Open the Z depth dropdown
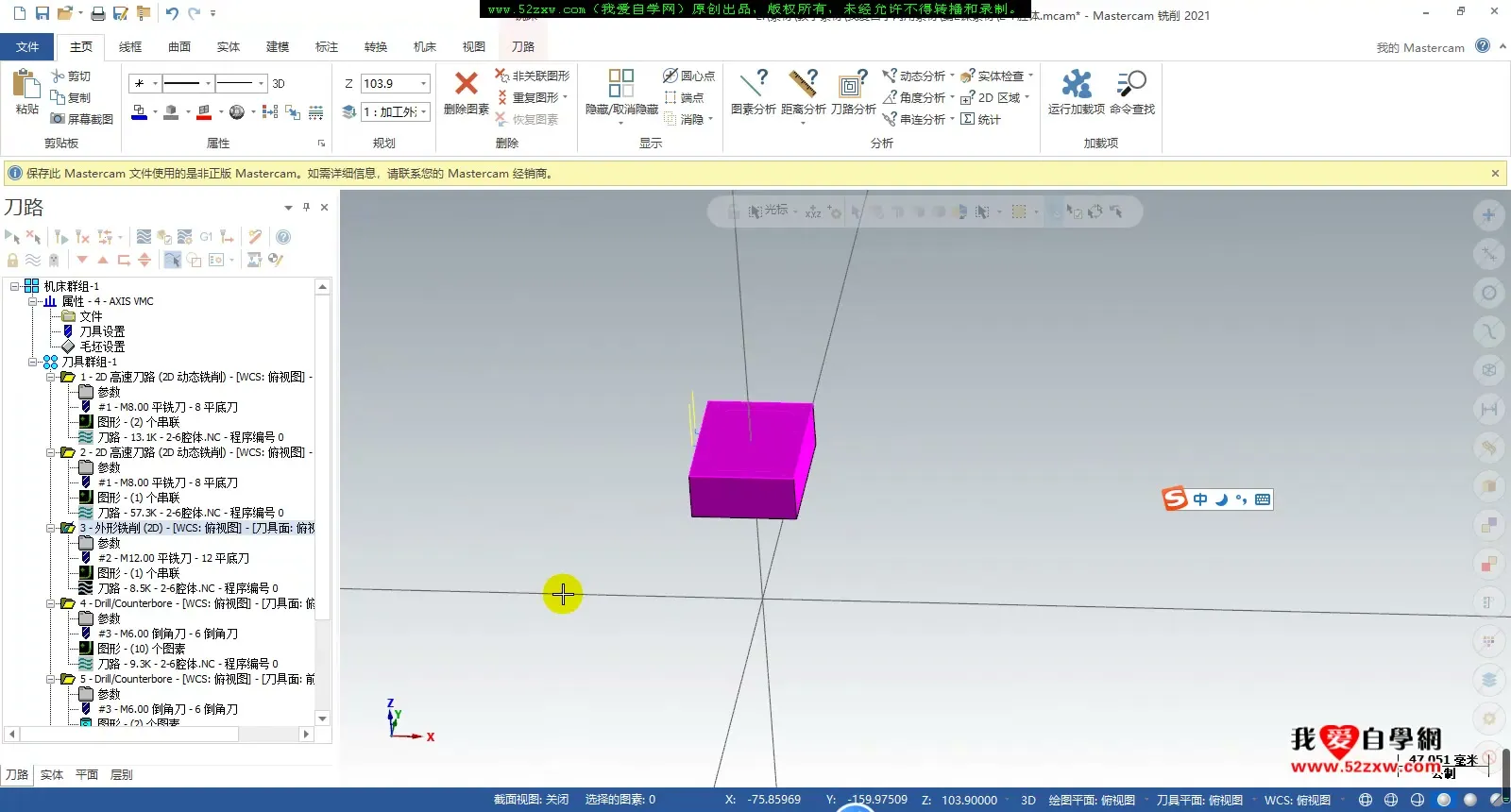The height and width of the screenshot is (812, 1511). coord(423,84)
